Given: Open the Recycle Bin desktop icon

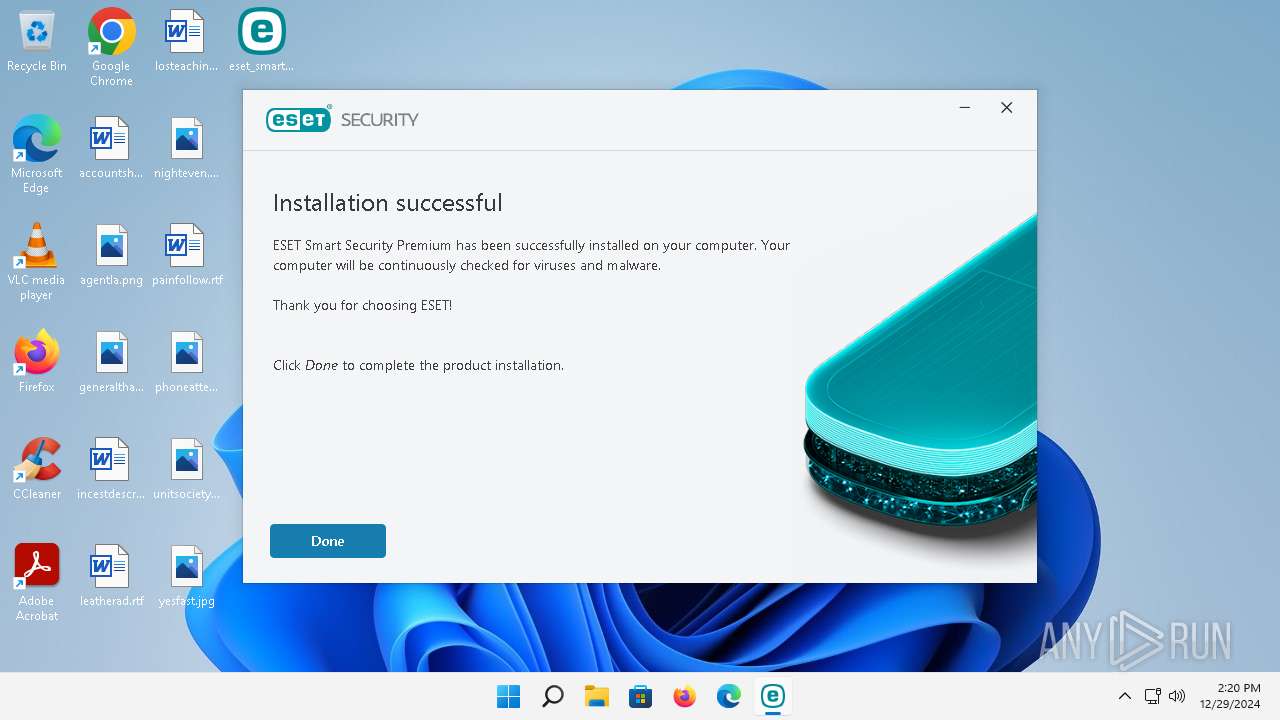Looking at the screenshot, I should tap(37, 42).
